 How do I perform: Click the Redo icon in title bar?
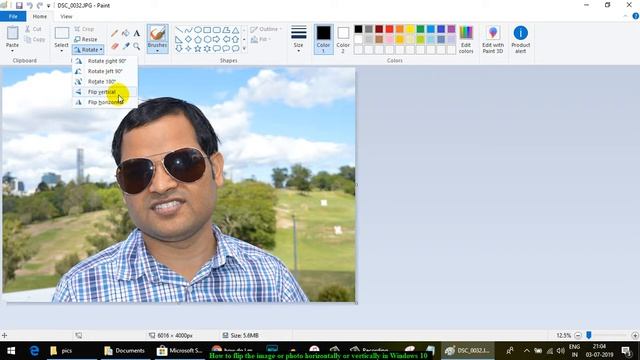tap(40, 5)
